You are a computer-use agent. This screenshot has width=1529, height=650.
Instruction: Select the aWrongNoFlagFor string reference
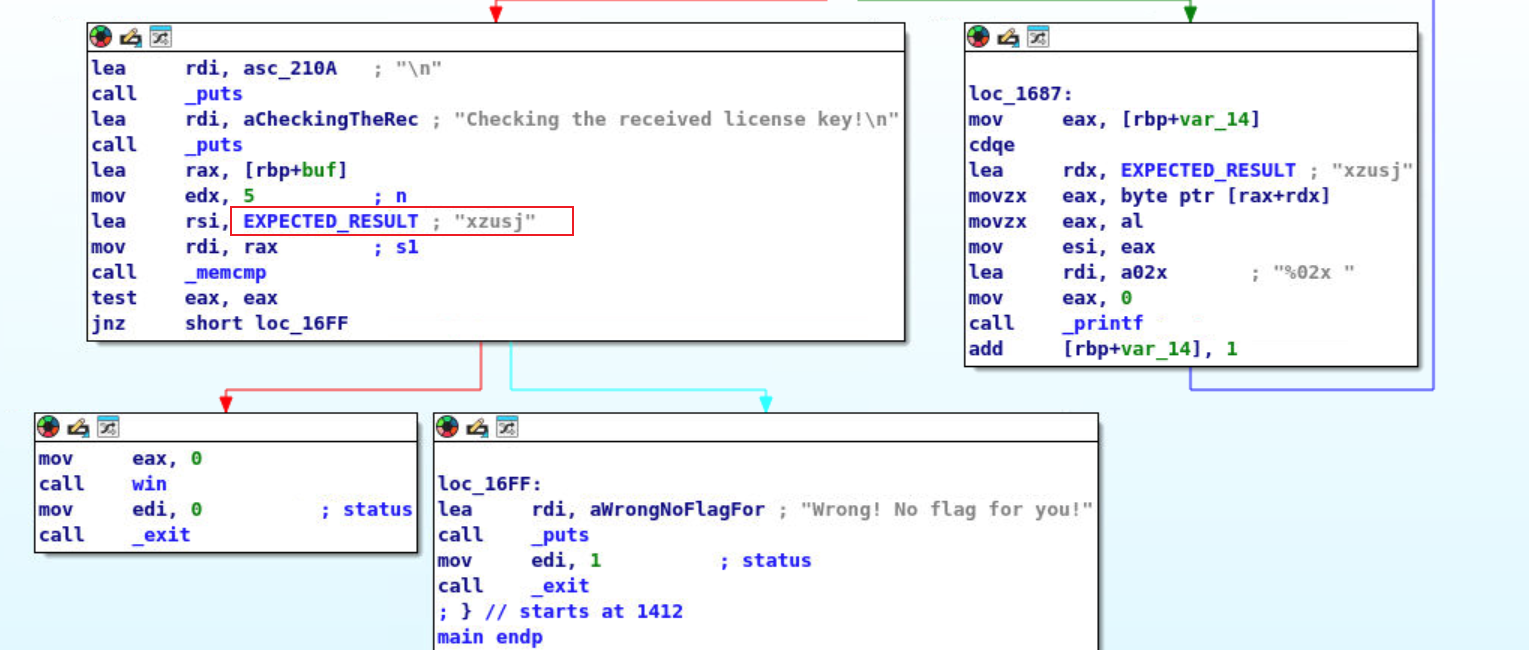(648, 510)
